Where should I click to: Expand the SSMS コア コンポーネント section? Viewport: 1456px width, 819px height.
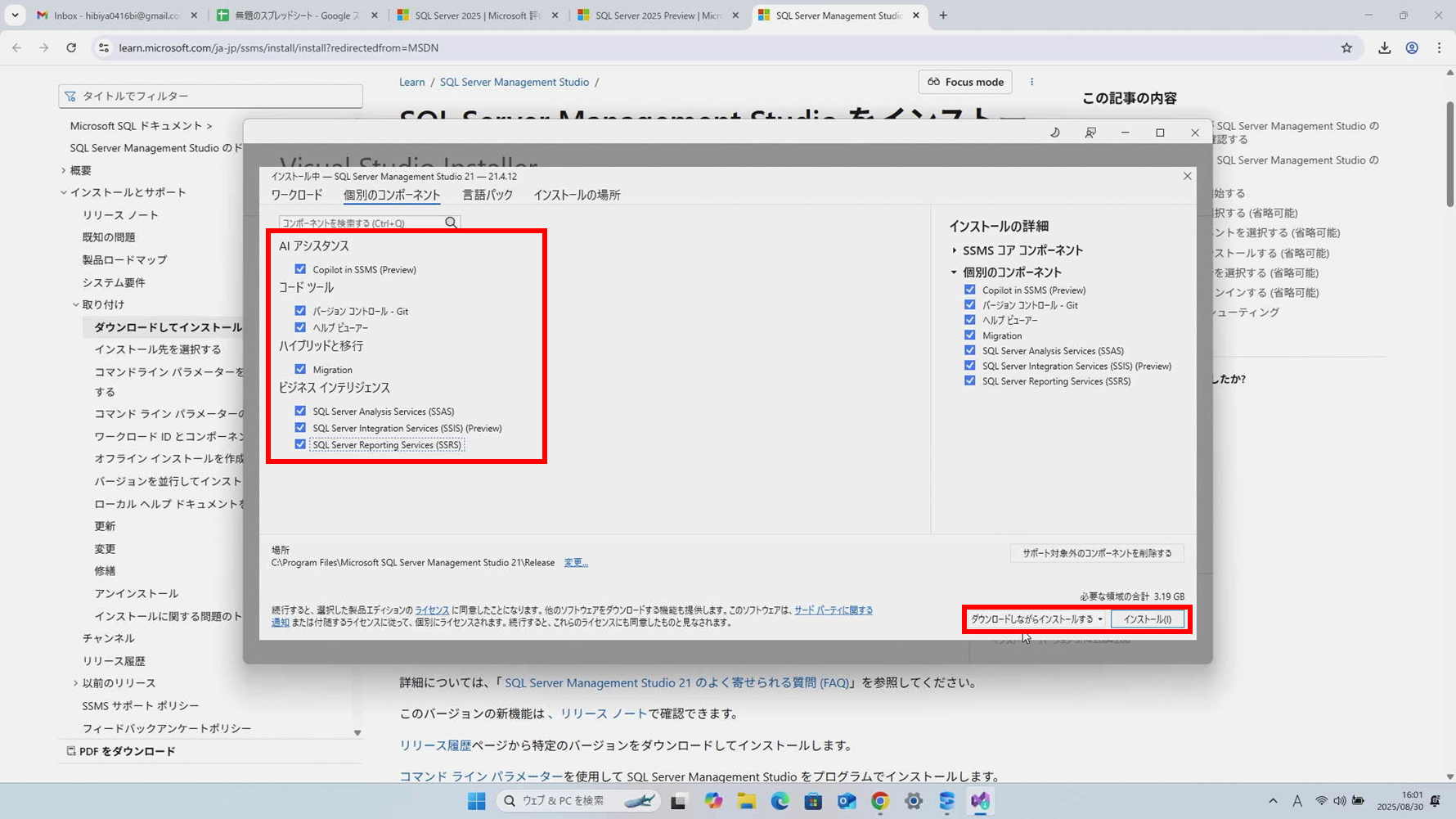pos(954,250)
